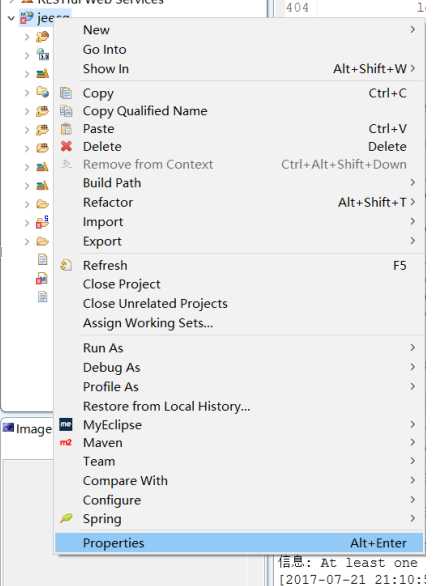The image size is (436, 586).
Task: Click the MyEclipse 'me' icon
Action: coord(66,424)
